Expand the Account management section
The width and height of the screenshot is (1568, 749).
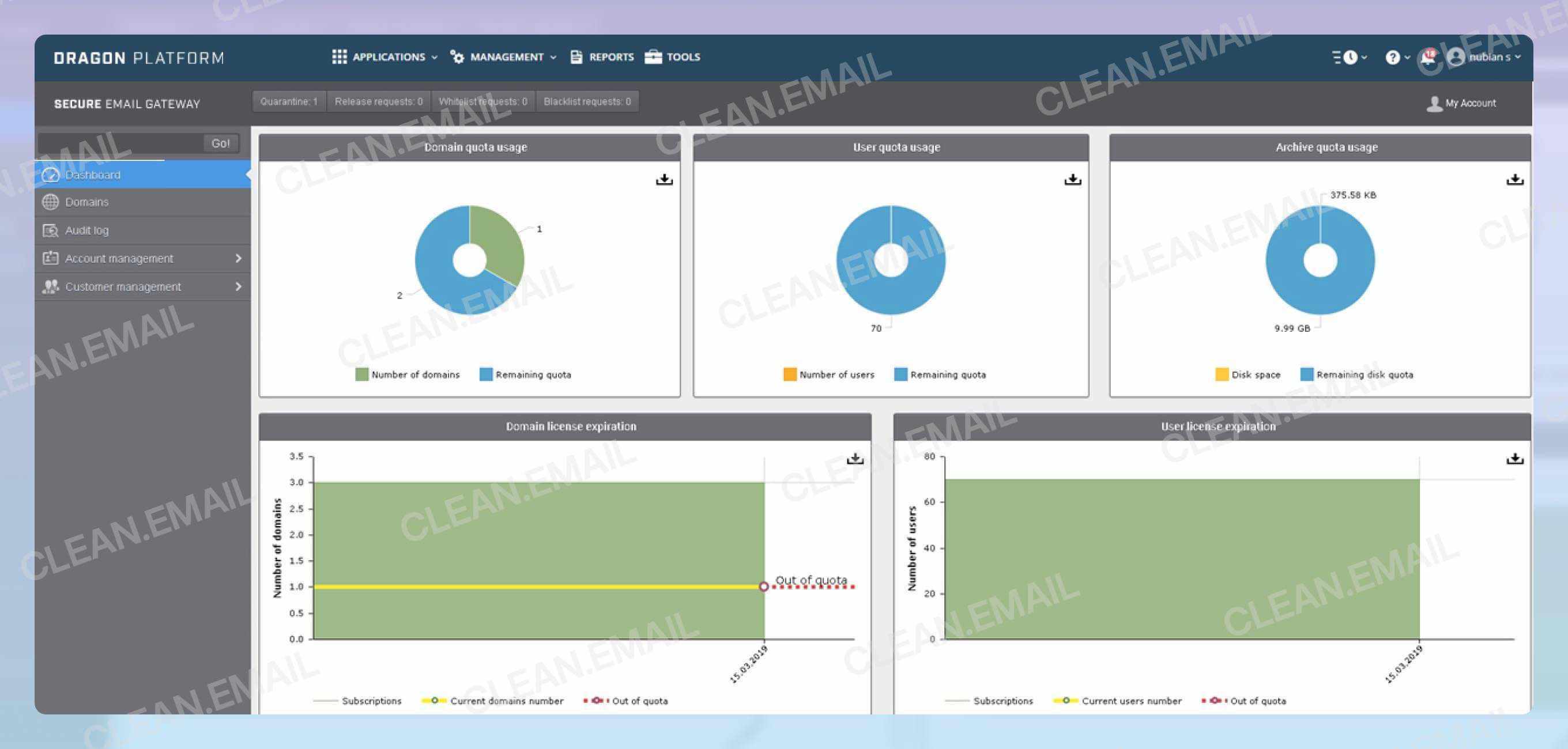(x=119, y=258)
